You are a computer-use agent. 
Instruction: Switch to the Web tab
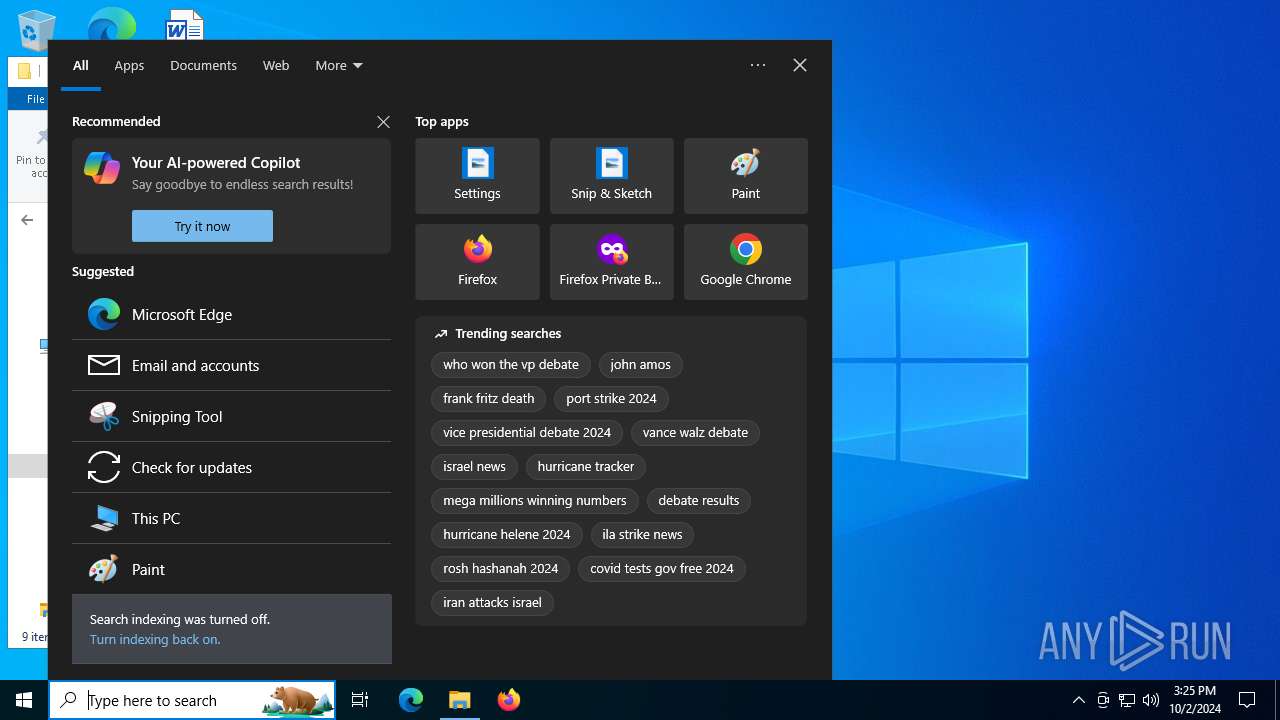pos(276,65)
